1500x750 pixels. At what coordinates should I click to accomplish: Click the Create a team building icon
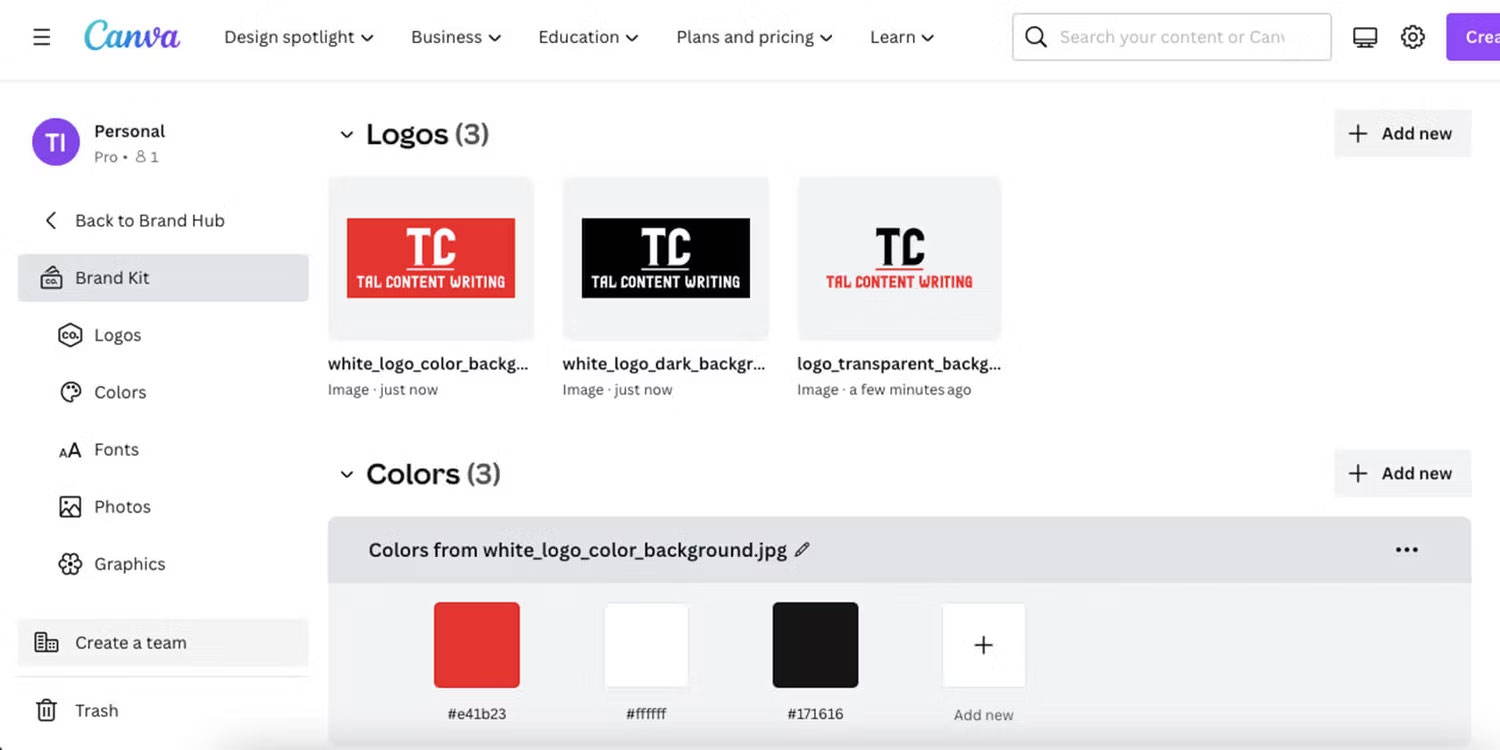pos(46,642)
